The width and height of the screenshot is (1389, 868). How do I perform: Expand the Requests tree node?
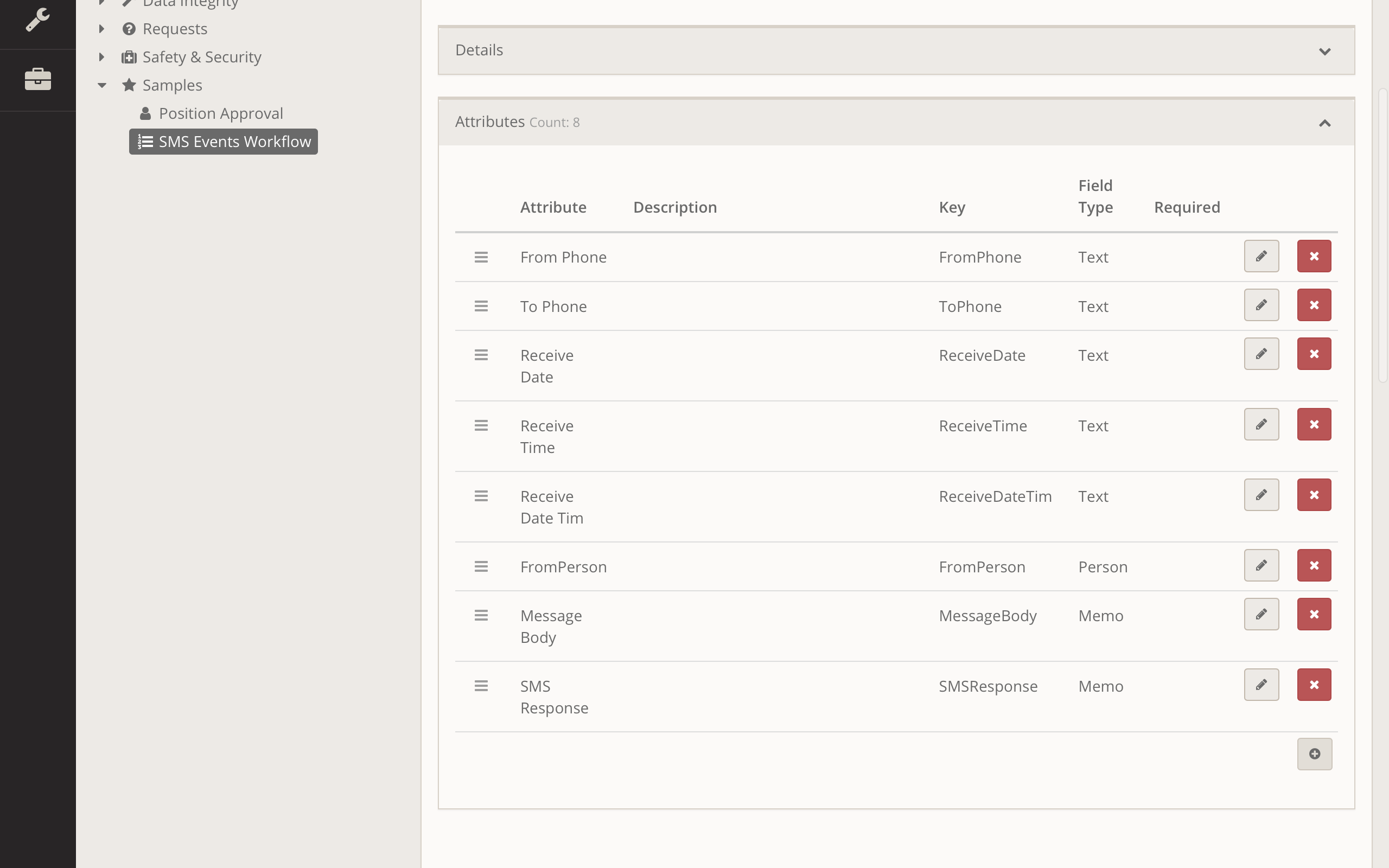coord(101,29)
